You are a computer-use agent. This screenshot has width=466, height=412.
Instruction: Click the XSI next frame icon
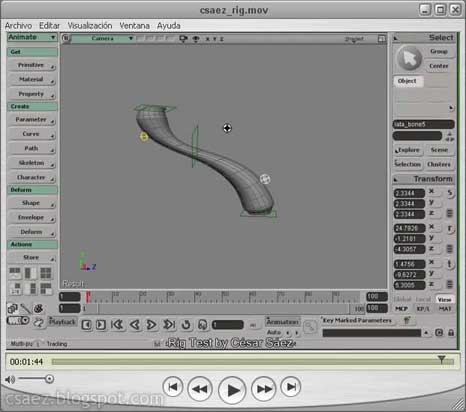[x=101, y=325]
